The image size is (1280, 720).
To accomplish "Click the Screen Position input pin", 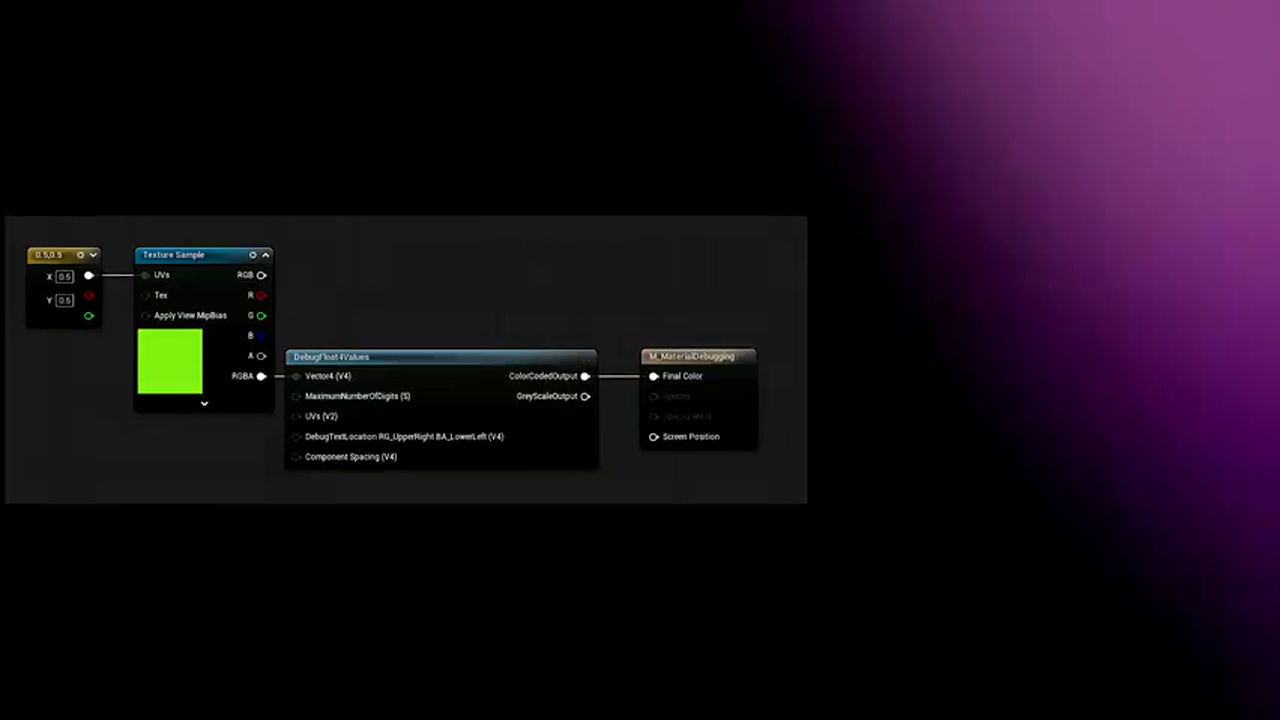I will pos(654,436).
